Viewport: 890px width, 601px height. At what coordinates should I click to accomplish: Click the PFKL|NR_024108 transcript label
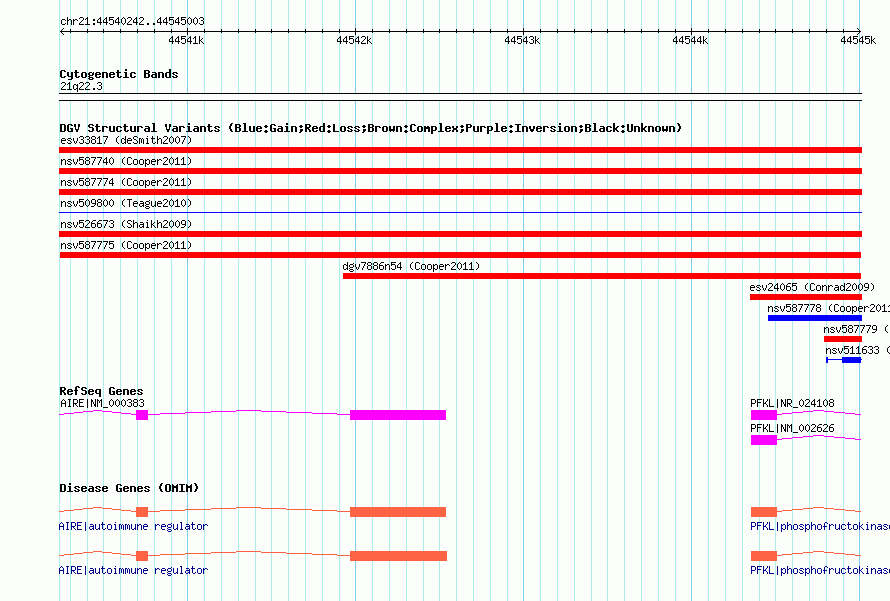pos(792,404)
